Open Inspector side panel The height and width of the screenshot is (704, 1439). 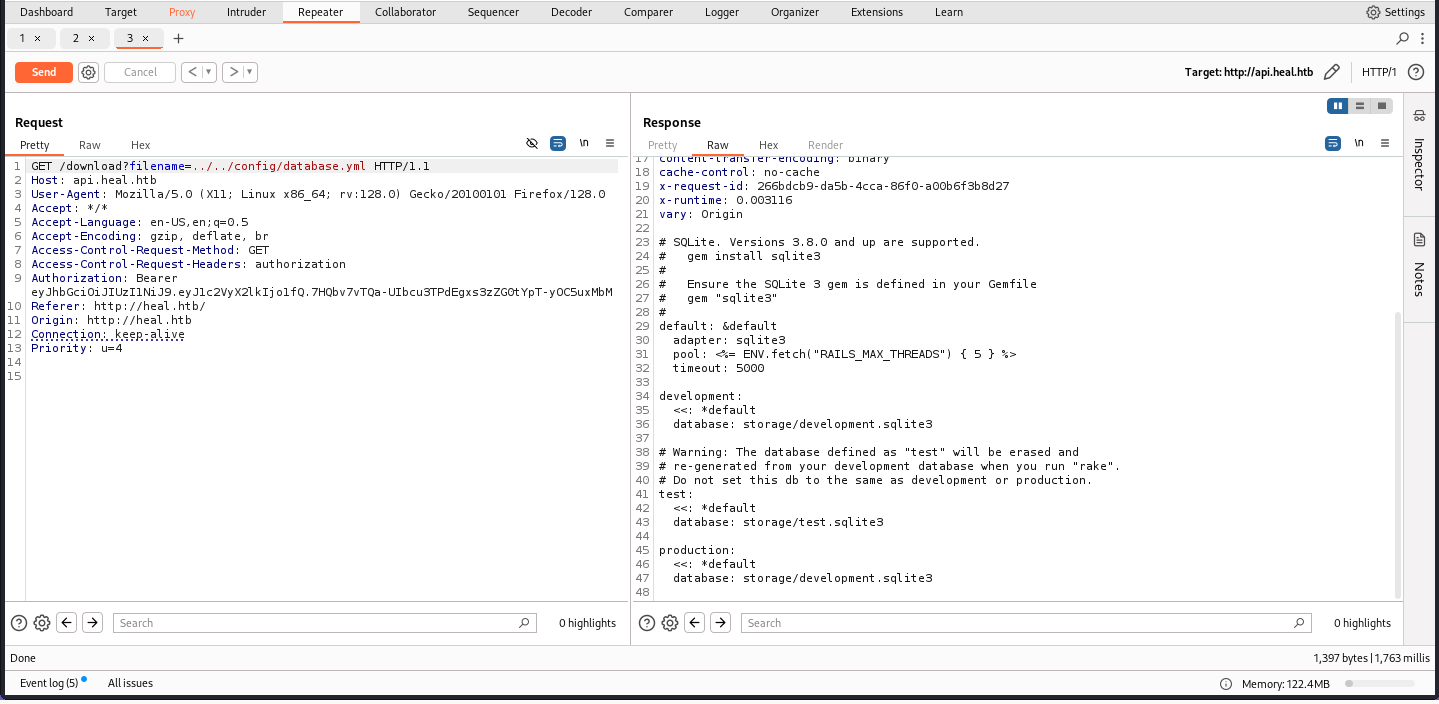pos(1419,150)
